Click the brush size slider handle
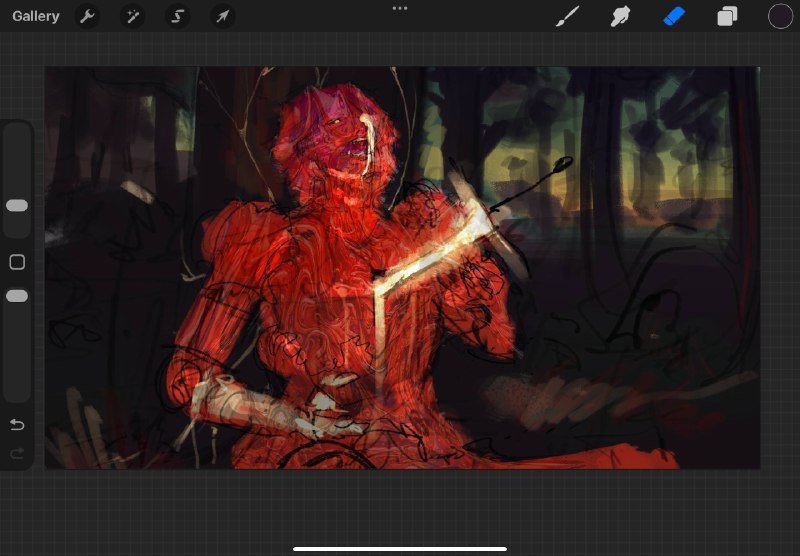Image resolution: width=800 pixels, height=556 pixels. [x=17, y=206]
